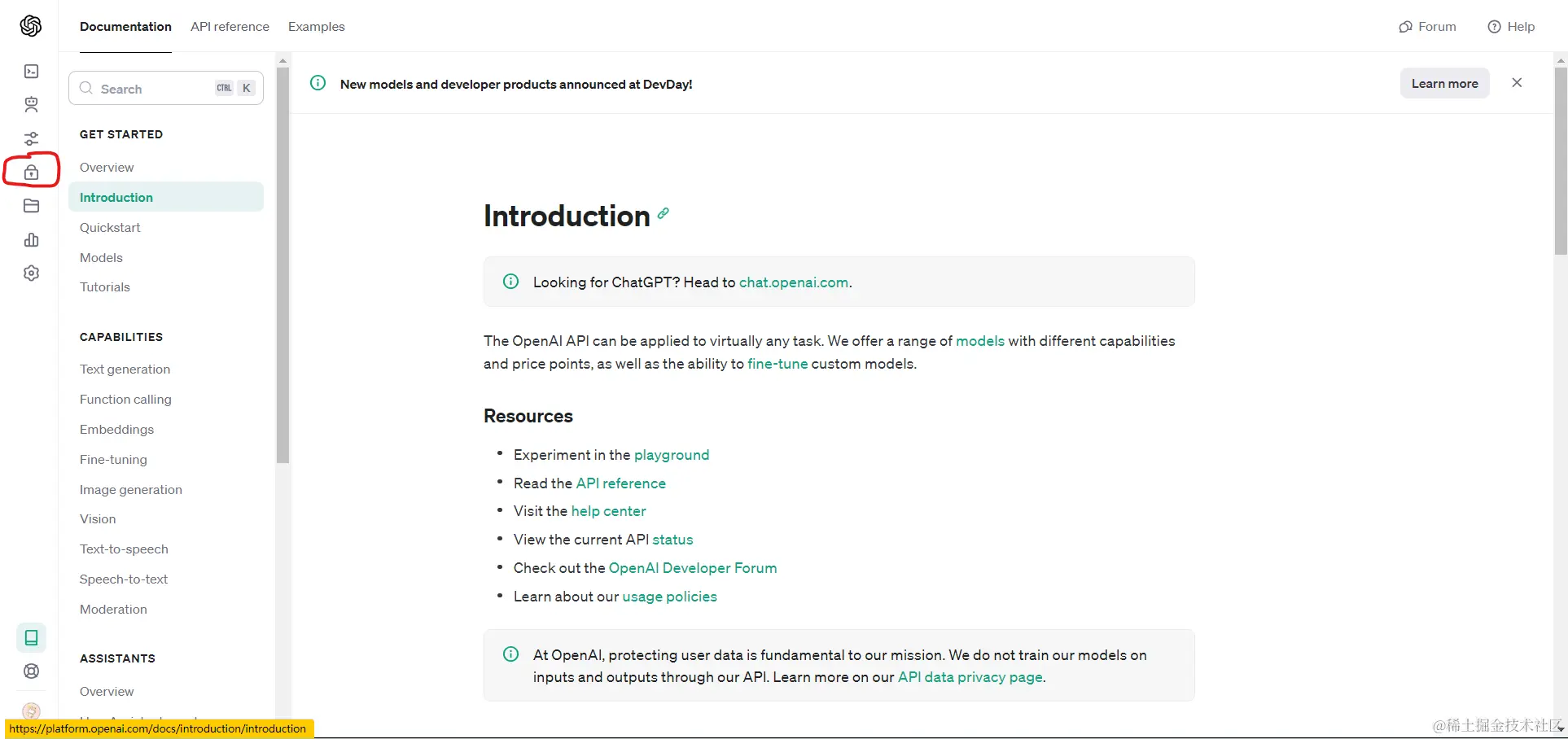This screenshot has height=739, width=1568.
Task: Open the chat.openai.com link
Action: (x=794, y=282)
